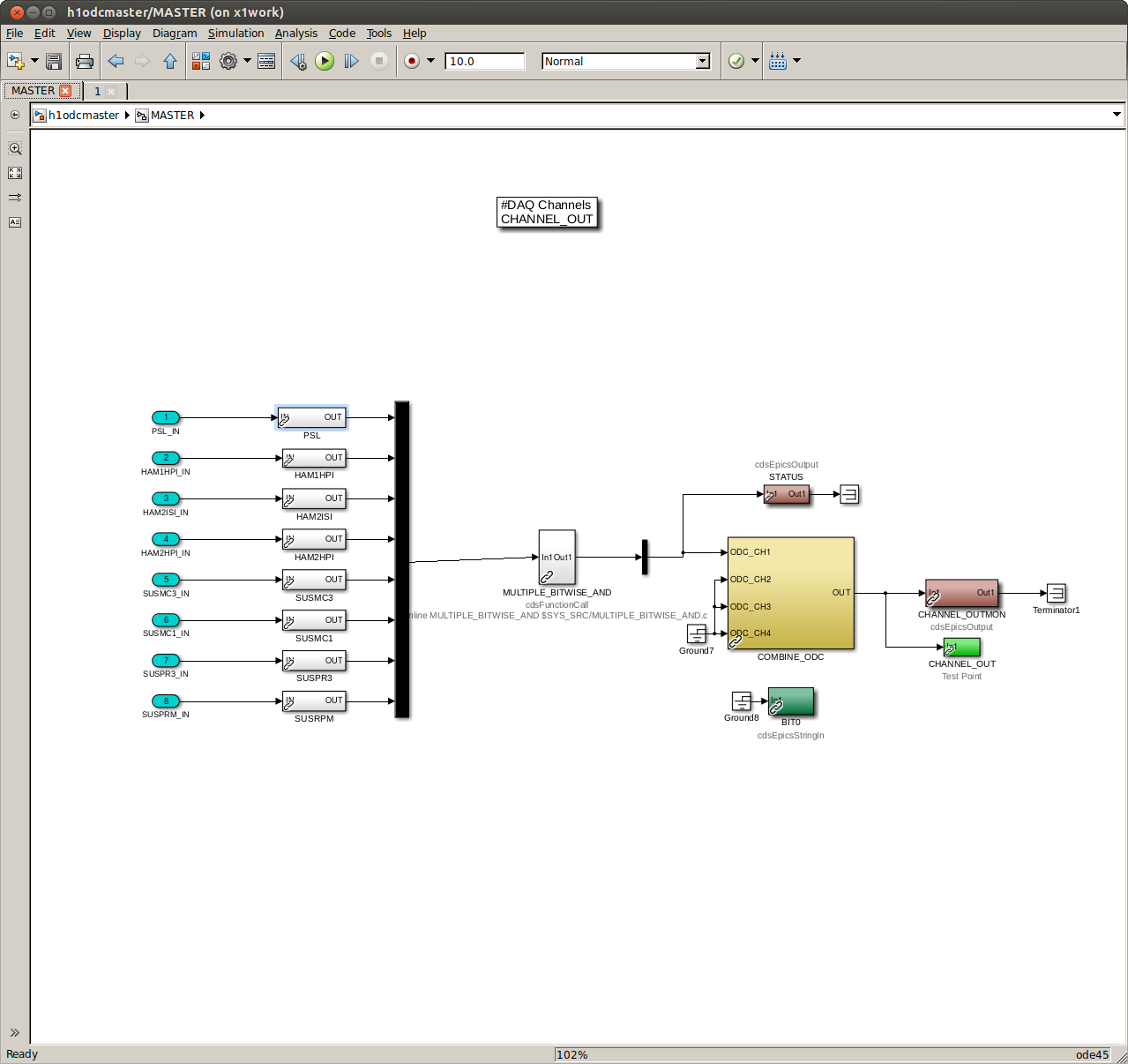1128x1064 pixels.
Task: Open the Model Explorer icon
Action: [x=266, y=61]
